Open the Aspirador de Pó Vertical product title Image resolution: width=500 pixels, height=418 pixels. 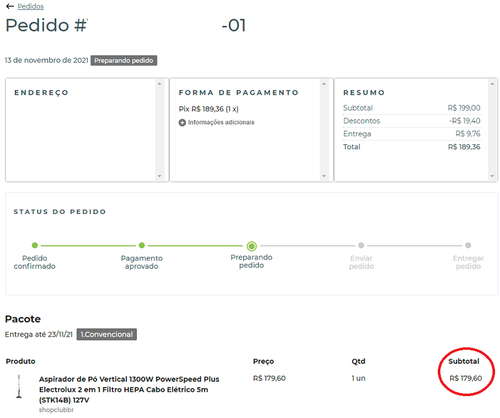pyautogui.click(x=129, y=389)
